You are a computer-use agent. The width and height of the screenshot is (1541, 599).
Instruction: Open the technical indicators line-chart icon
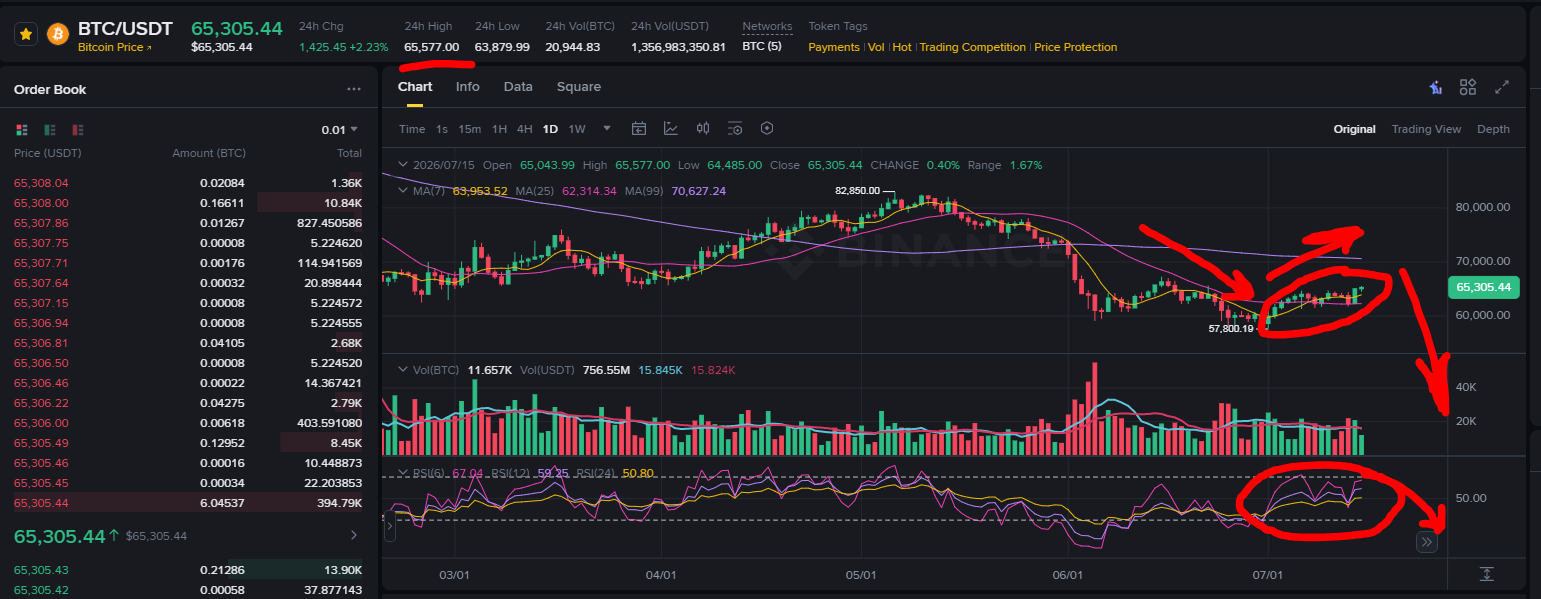[671, 128]
